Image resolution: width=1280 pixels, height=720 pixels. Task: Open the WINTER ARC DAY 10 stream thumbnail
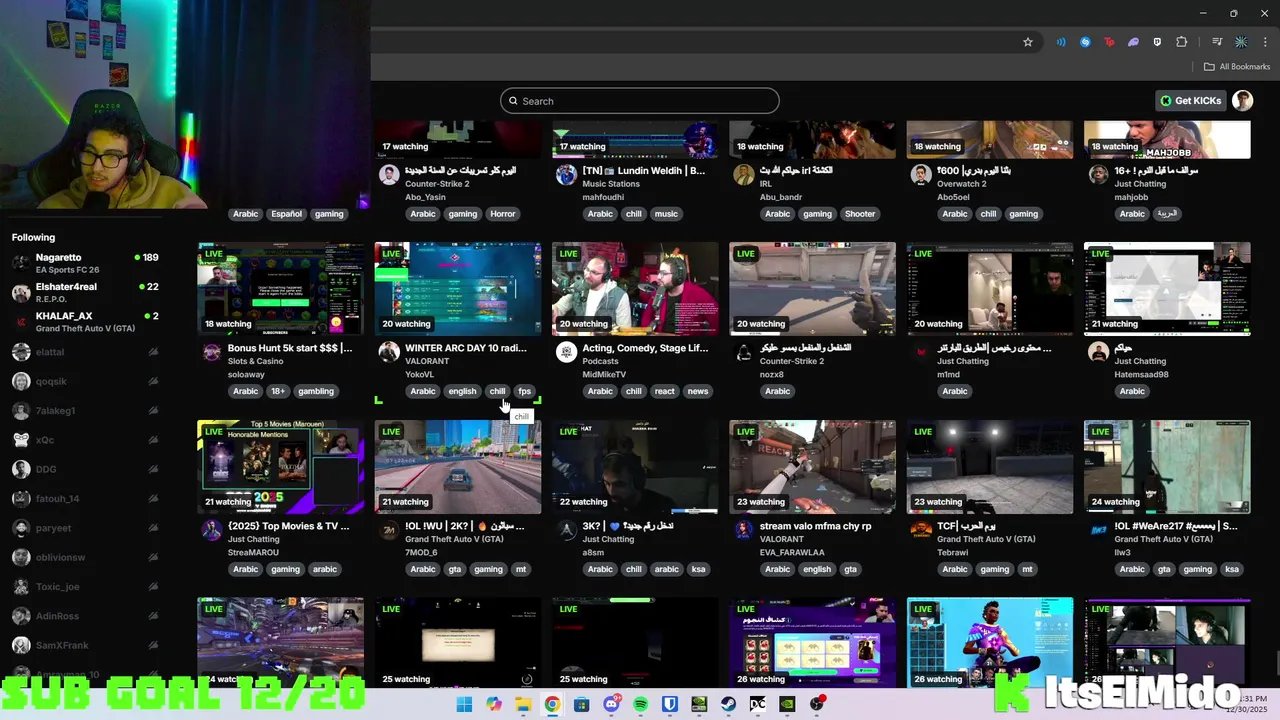tap(458, 289)
